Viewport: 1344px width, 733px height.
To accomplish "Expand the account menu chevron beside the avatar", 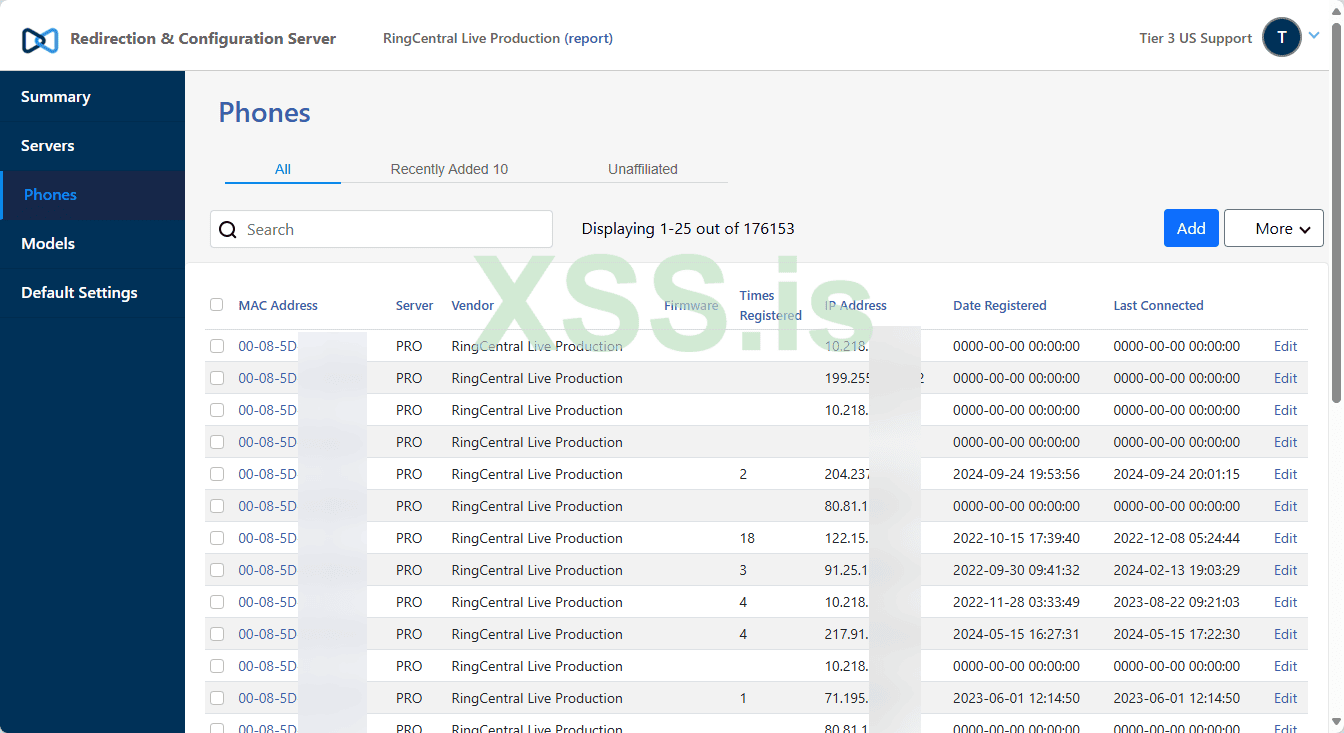I will click(x=1314, y=35).
